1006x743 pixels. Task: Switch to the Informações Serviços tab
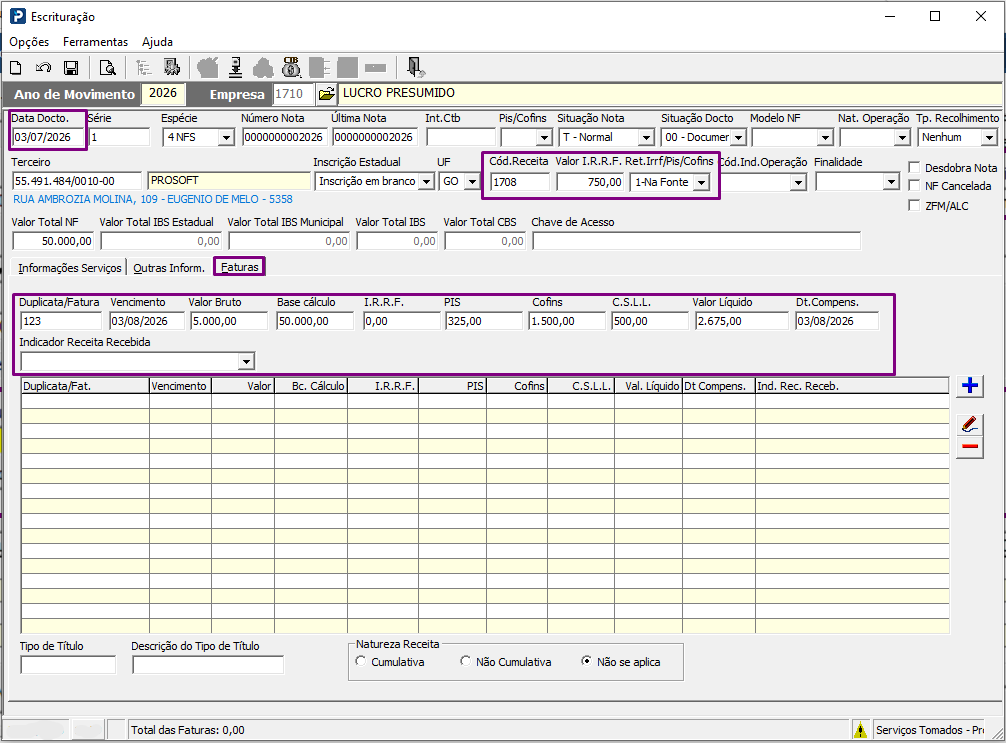click(x=69, y=268)
